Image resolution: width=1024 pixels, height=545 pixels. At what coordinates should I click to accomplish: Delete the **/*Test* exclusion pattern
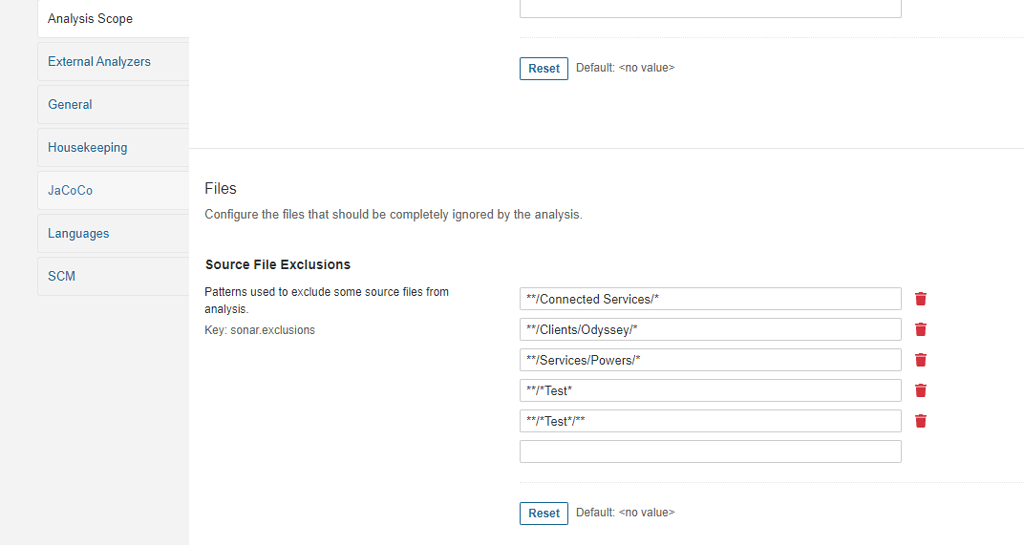921,390
